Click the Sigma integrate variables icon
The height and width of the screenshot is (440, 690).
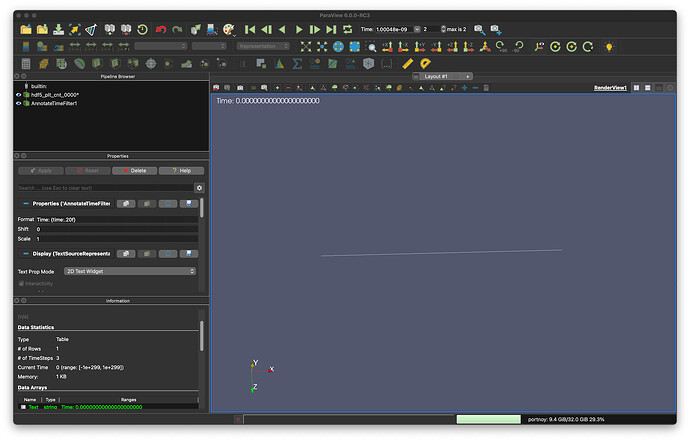(297, 63)
